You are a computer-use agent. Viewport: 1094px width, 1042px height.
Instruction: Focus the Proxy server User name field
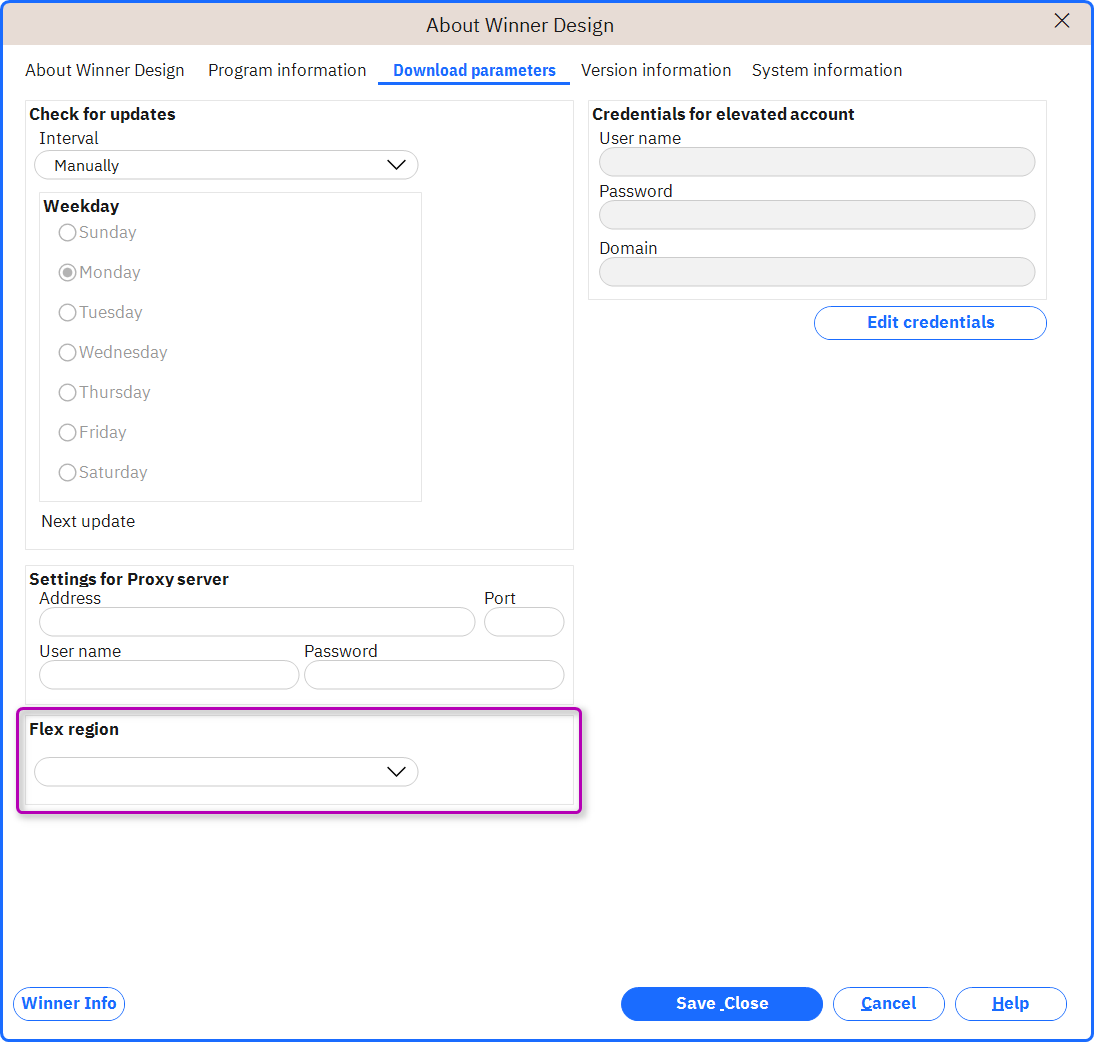(169, 675)
